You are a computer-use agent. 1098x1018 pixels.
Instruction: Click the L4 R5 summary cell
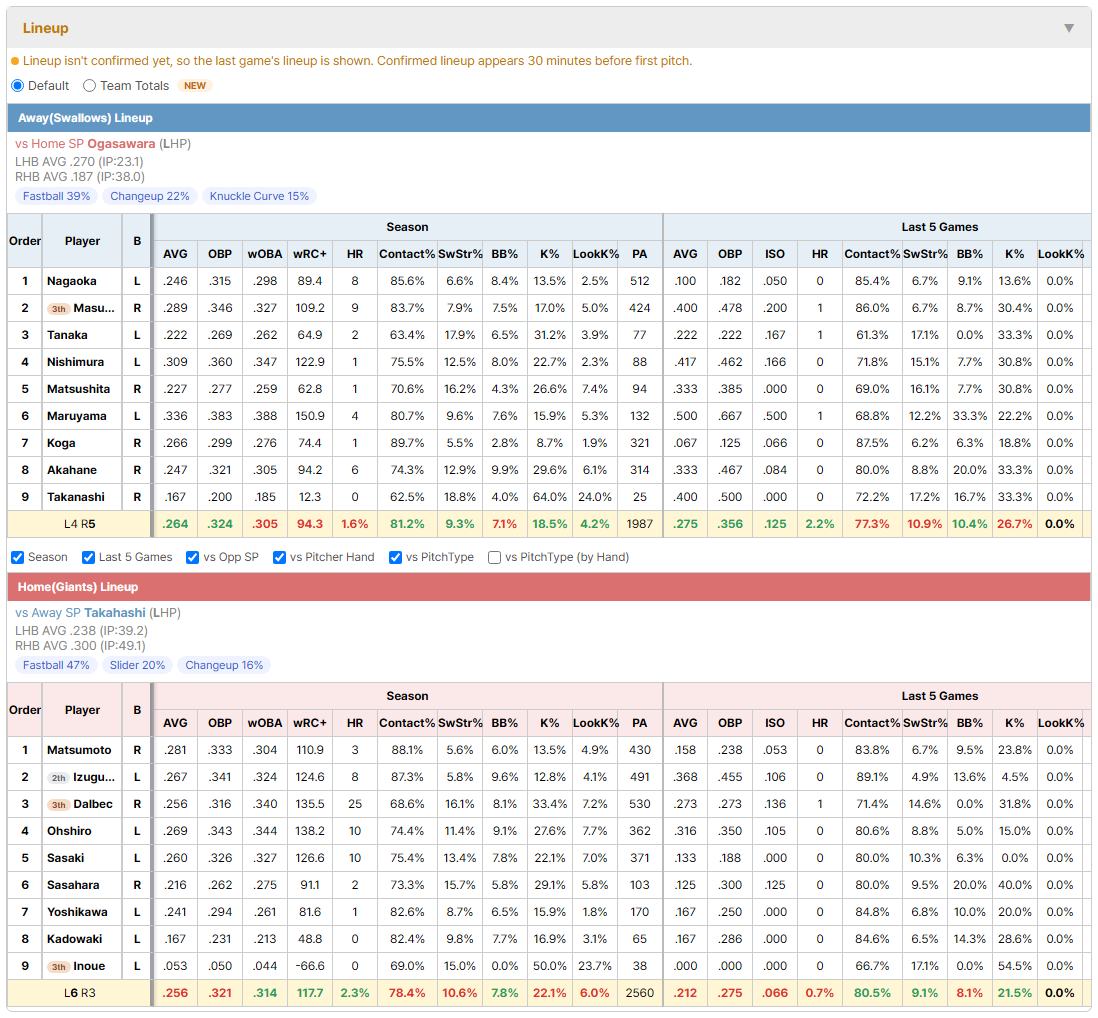[x=79, y=524]
